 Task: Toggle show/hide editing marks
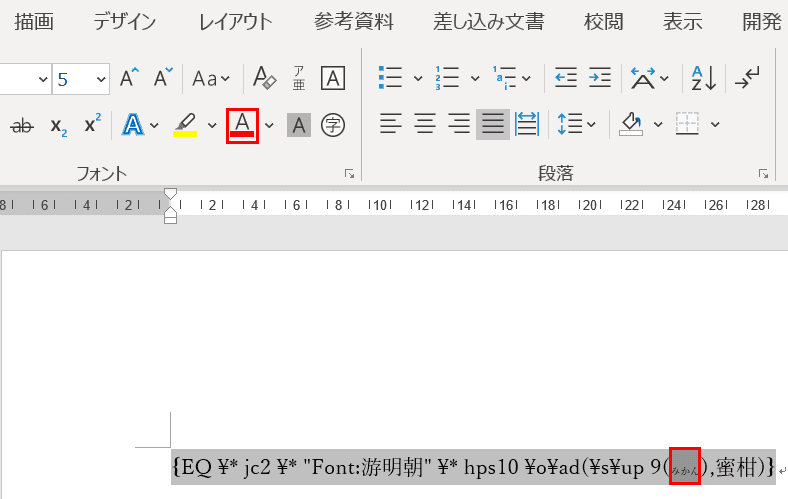[x=747, y=78]
